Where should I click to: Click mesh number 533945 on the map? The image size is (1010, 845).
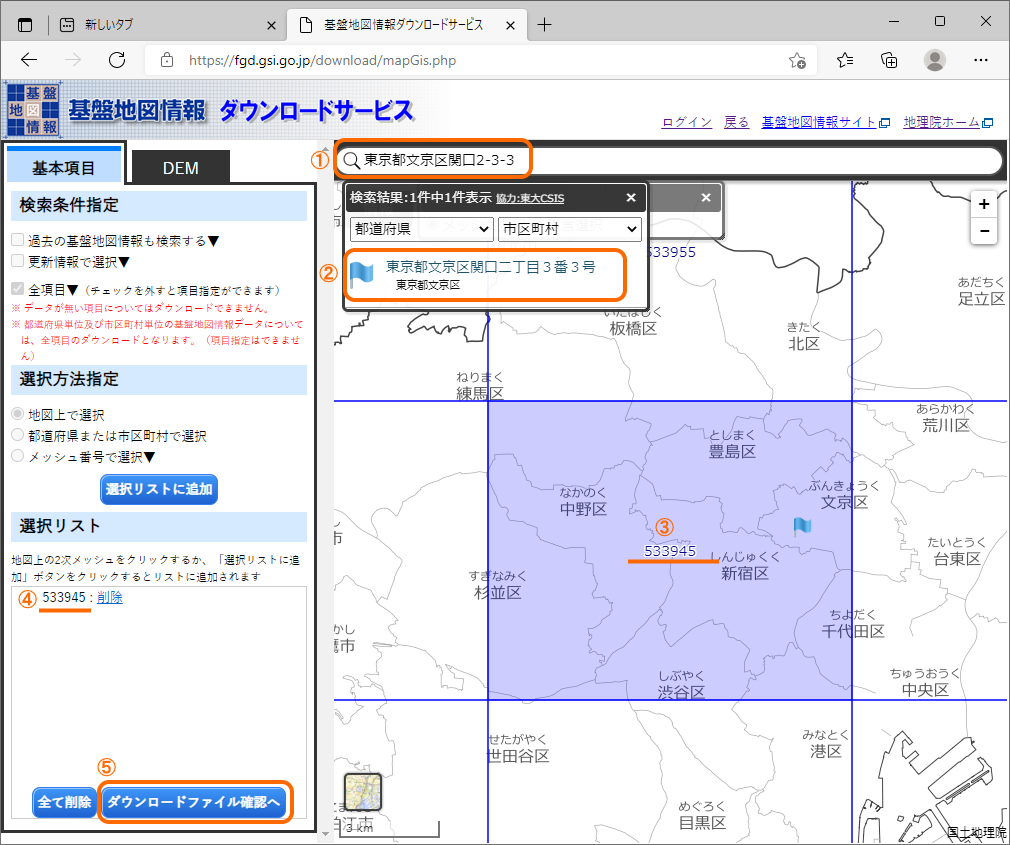point(670,551)
